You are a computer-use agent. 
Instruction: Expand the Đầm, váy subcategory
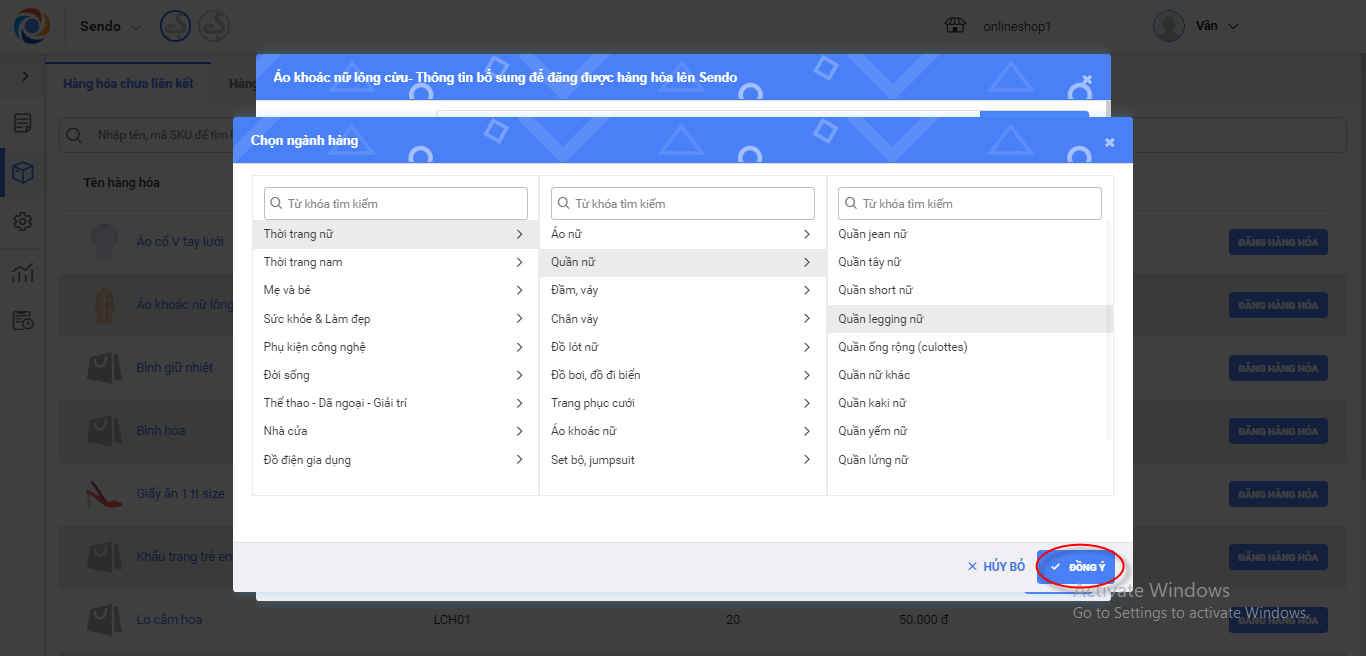681,290
